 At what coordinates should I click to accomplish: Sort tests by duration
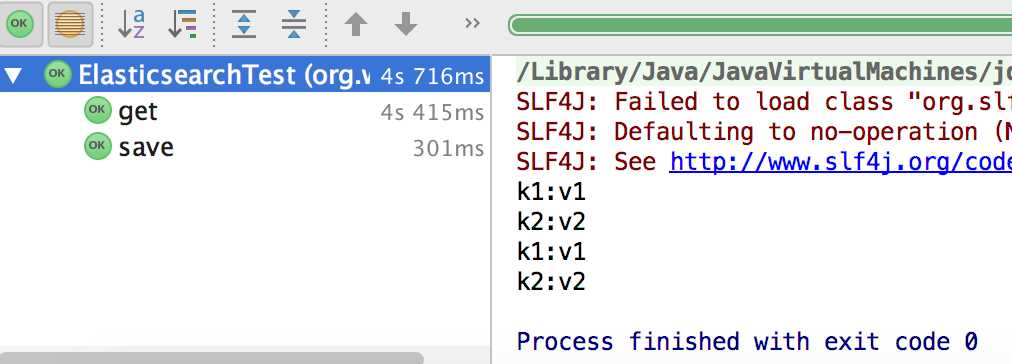[183, 25]
